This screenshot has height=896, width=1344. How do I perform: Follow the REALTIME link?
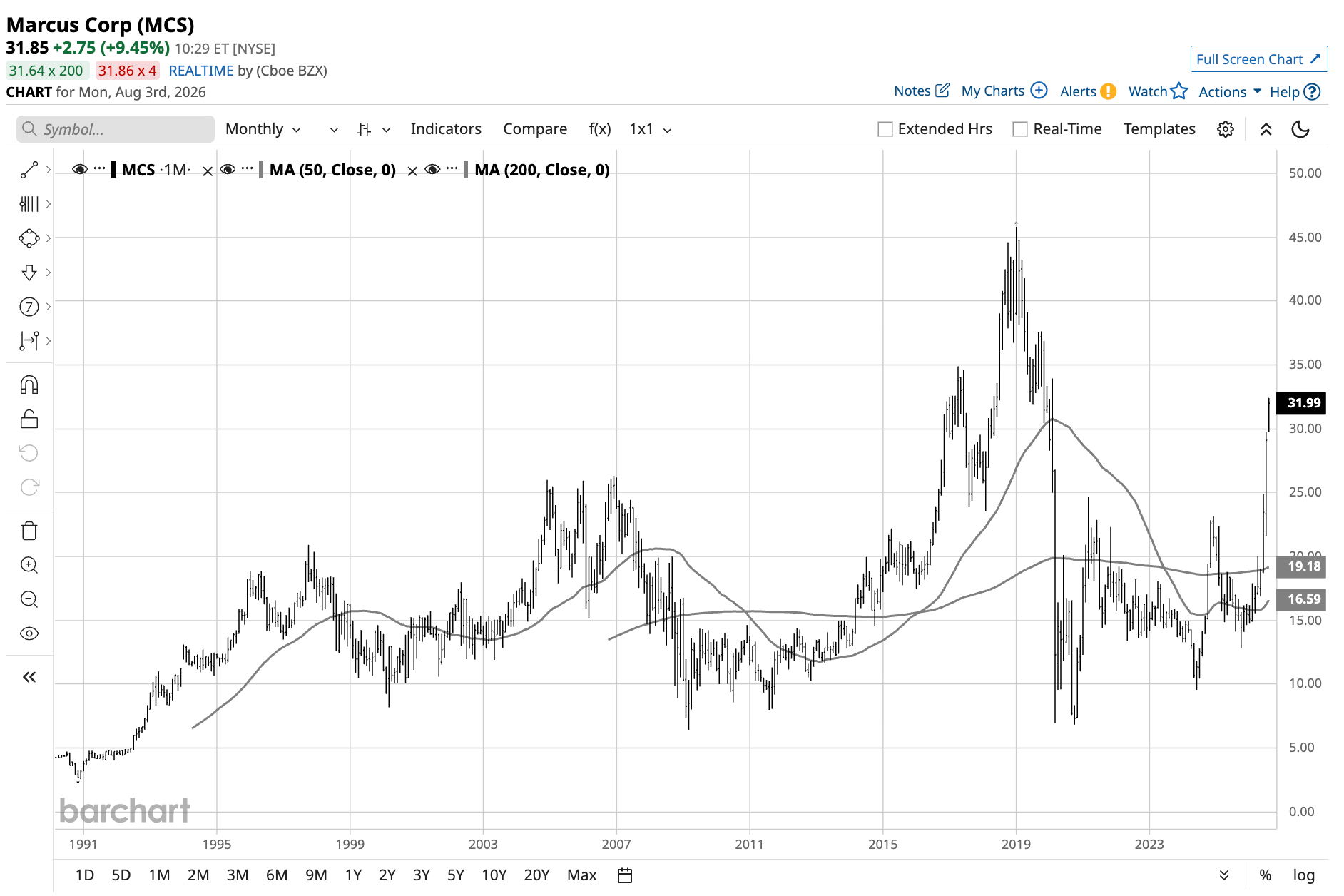(201, 71)
